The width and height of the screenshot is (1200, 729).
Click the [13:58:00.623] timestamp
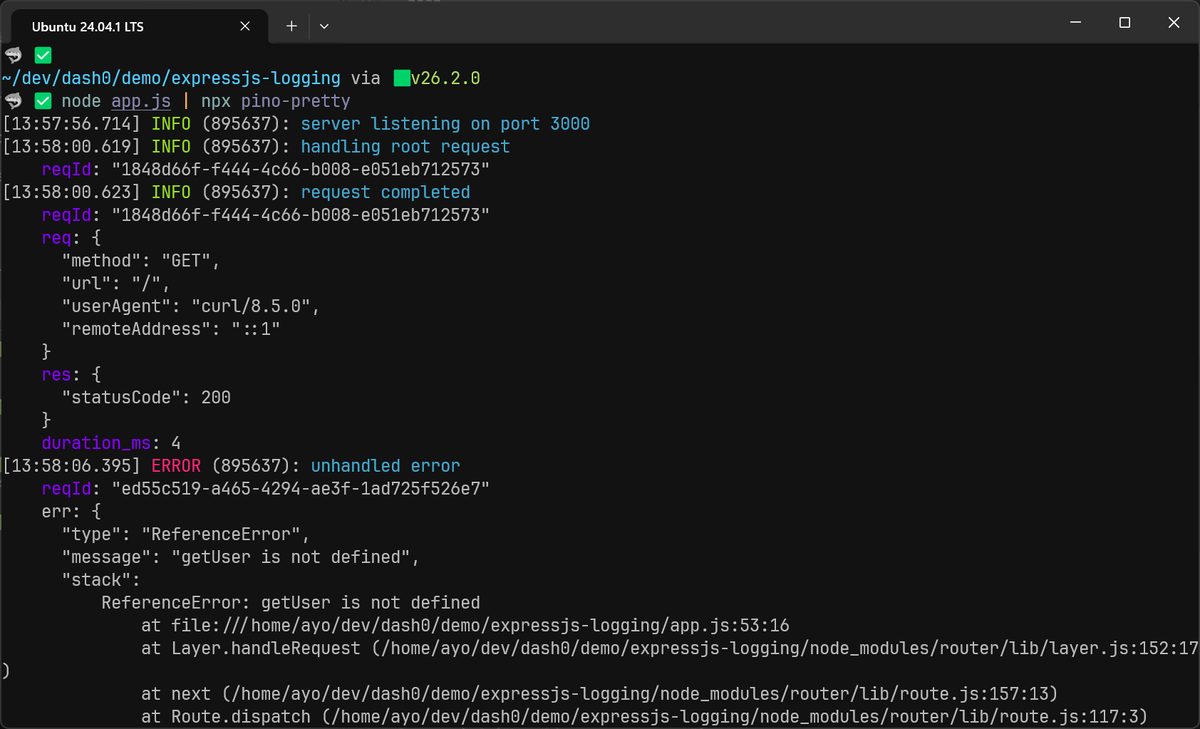point(72,192)
